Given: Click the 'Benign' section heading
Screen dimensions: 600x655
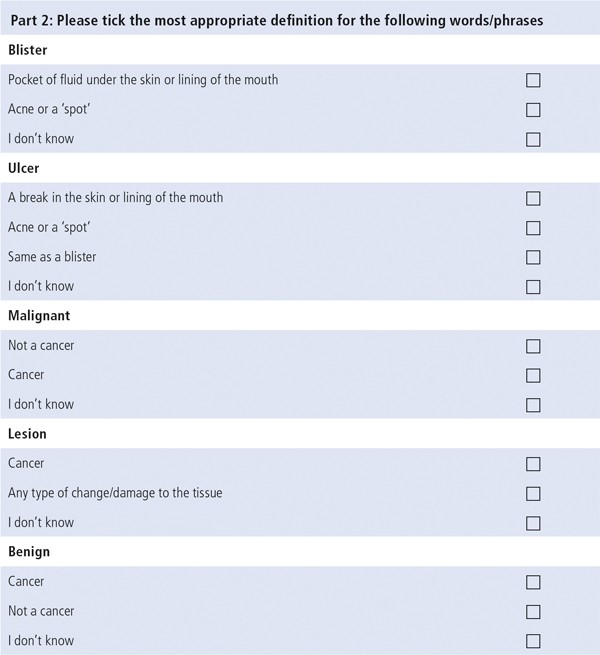Looking at the screenshot, I should (29, 552).
